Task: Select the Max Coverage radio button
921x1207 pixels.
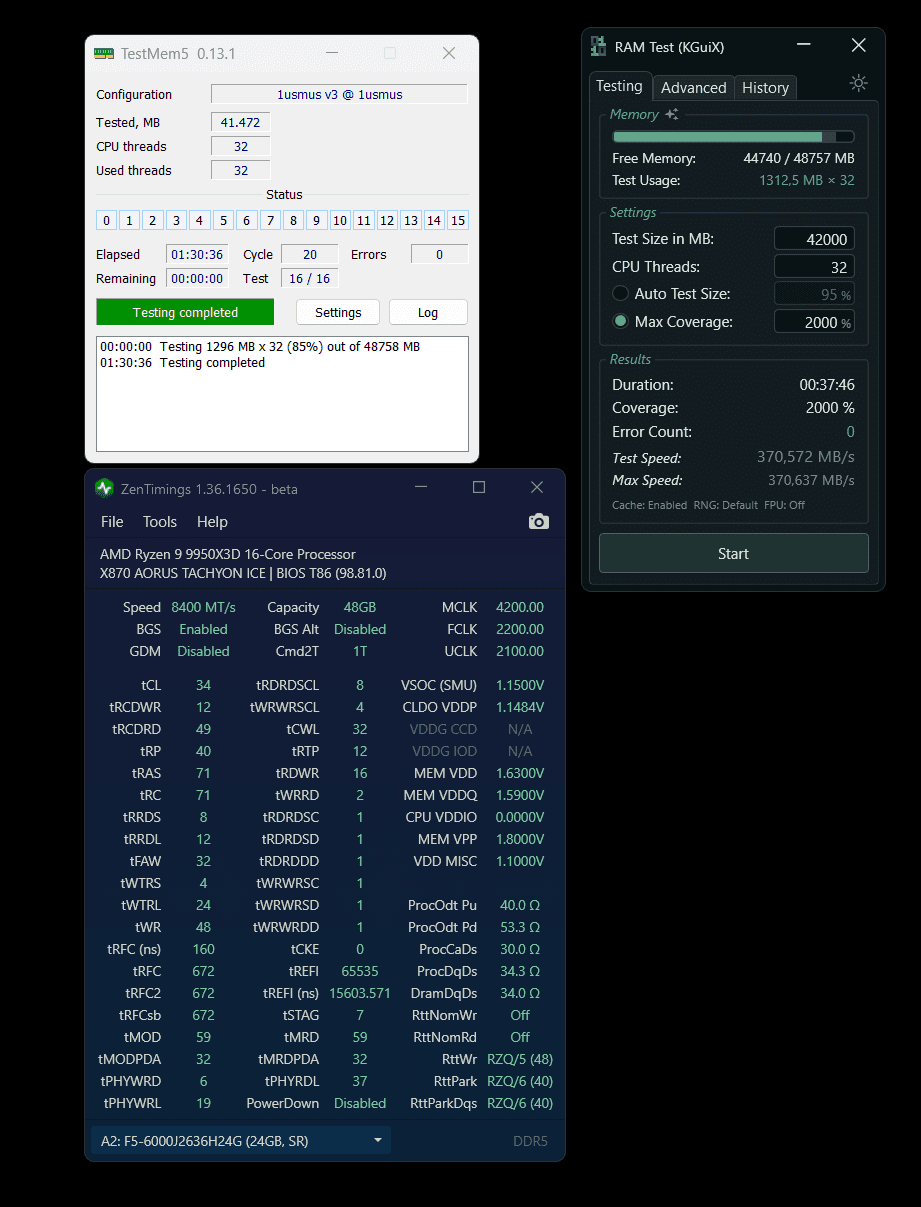Action: click(x=621, y=322)
